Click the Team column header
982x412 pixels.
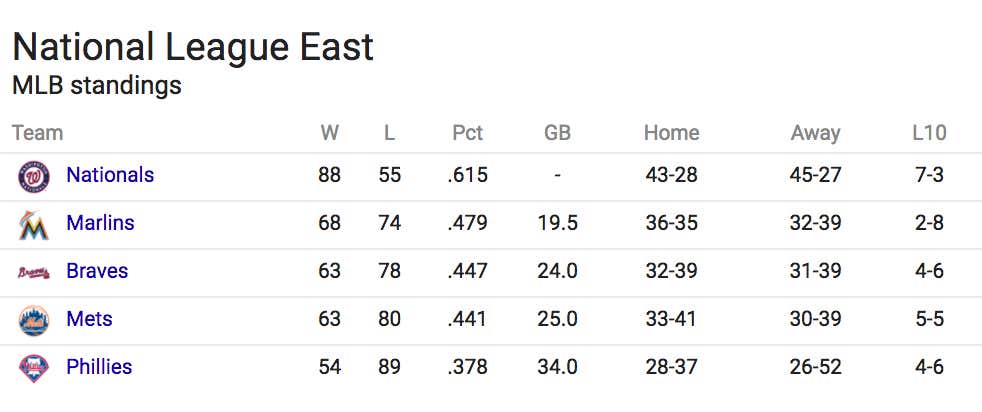(x=38, y=133)
